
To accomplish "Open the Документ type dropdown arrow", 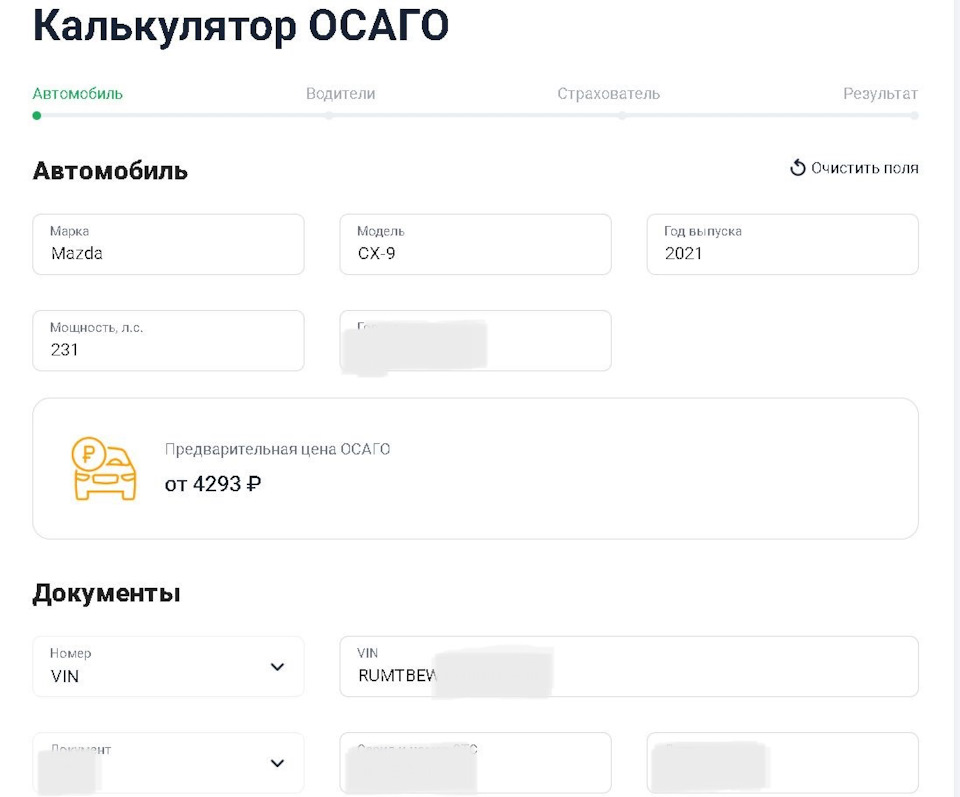I will pyautogui.click(x=278, y=763).
